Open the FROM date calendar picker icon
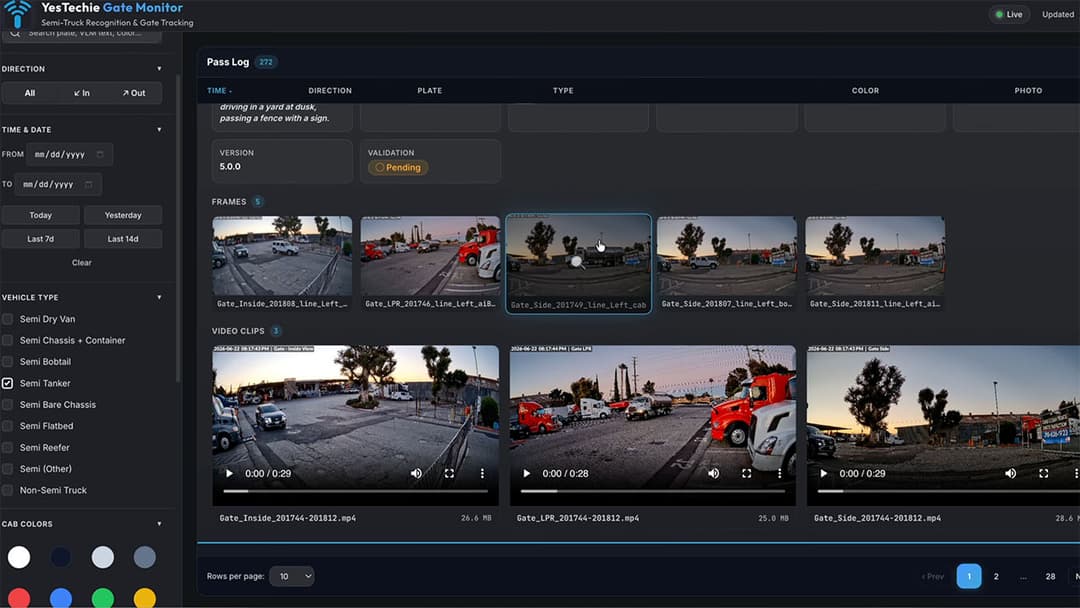This screenshot has height=608, width=1080. 100,154
